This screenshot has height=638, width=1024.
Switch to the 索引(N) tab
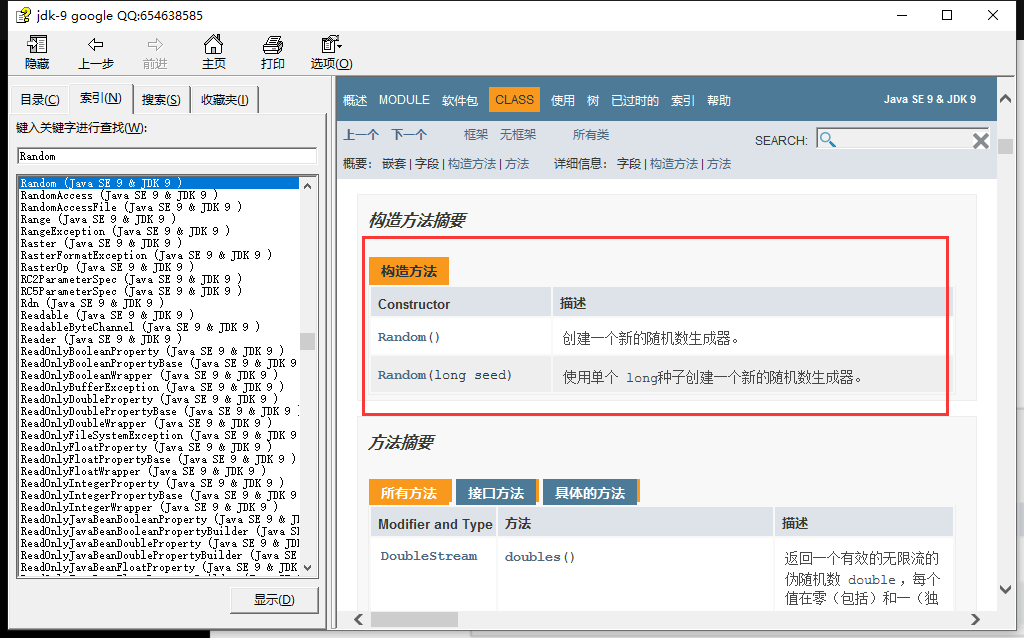pyautogui.click(x=101, y=98)
